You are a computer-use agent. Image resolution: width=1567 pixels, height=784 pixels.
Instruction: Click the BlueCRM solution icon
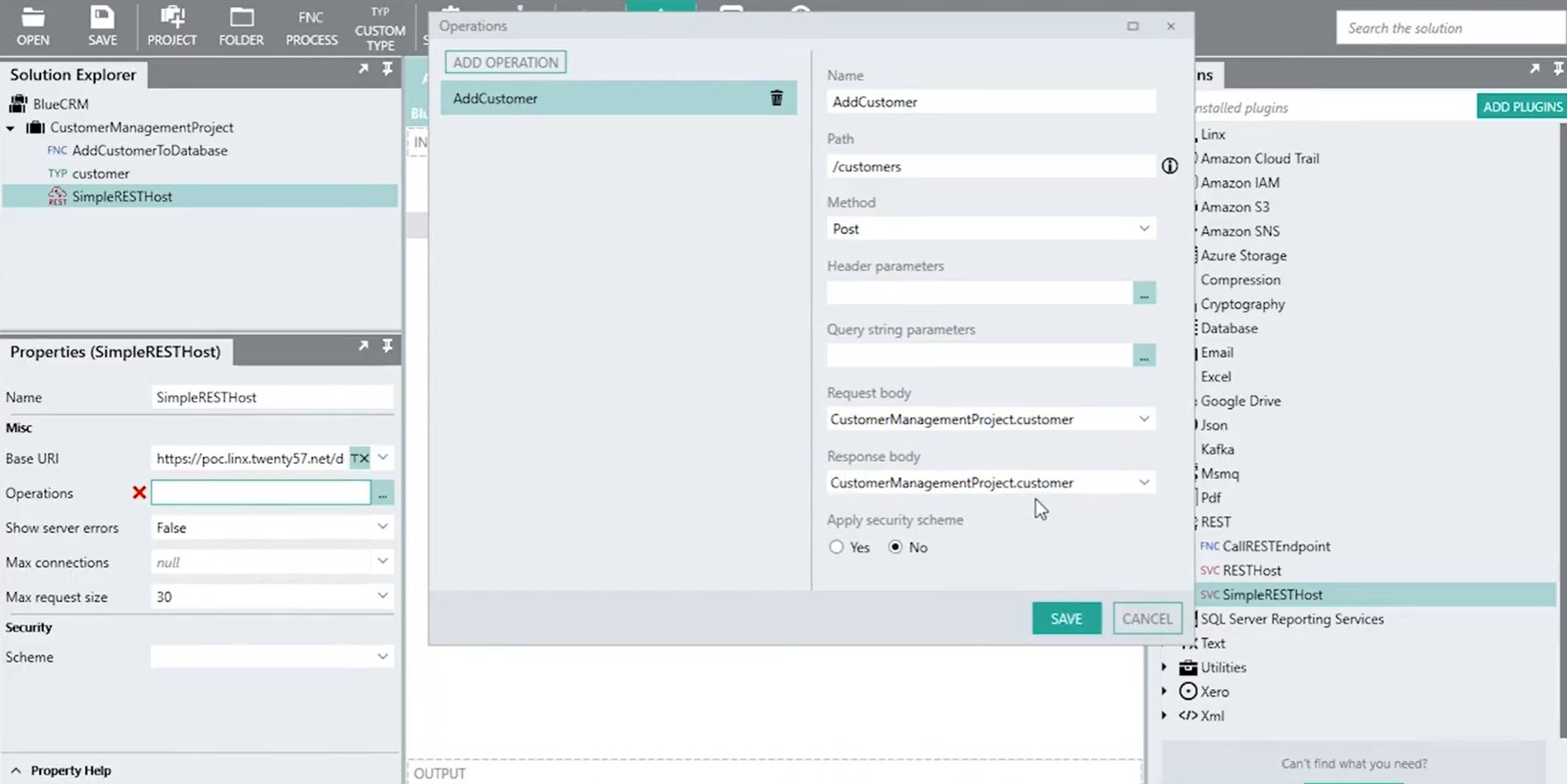[x=18, y=104]
